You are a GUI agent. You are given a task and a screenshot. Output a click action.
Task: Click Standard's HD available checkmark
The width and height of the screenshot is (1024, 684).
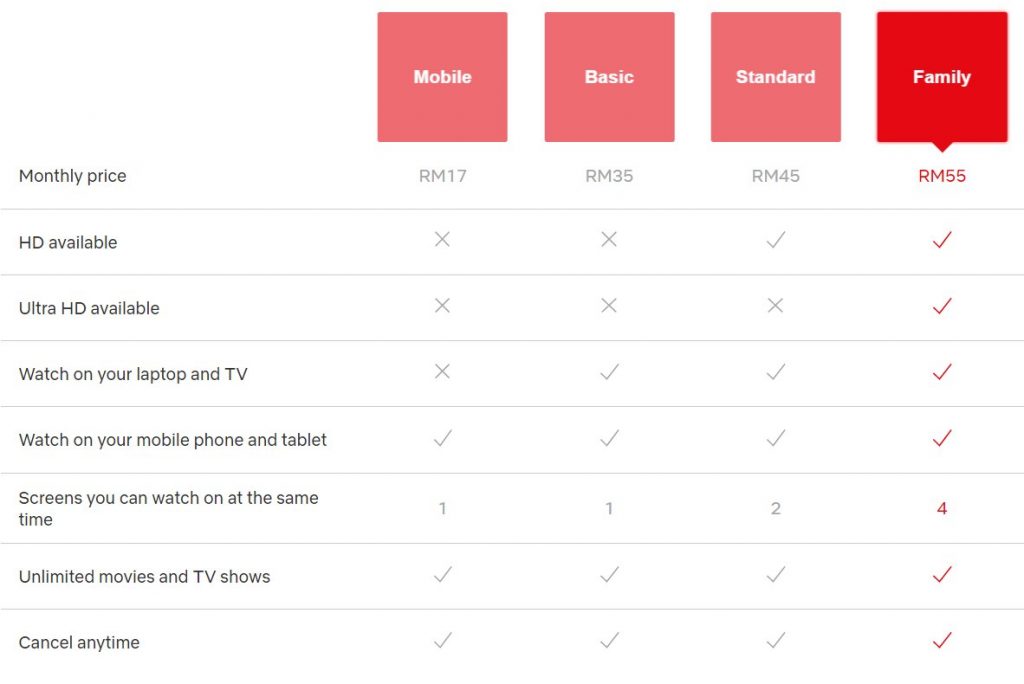click(x=776, y=240)
